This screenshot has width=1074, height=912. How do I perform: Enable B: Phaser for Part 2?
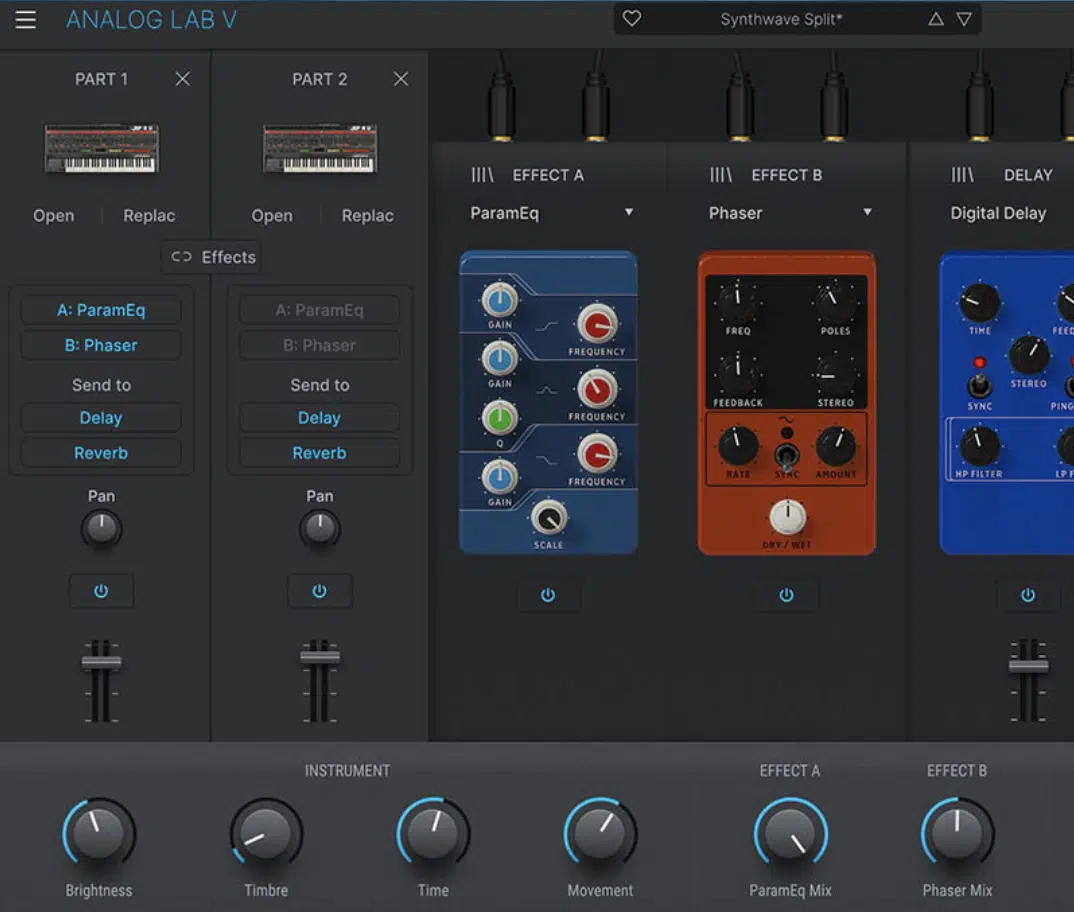pyautogui.click(x=319, y=345)
